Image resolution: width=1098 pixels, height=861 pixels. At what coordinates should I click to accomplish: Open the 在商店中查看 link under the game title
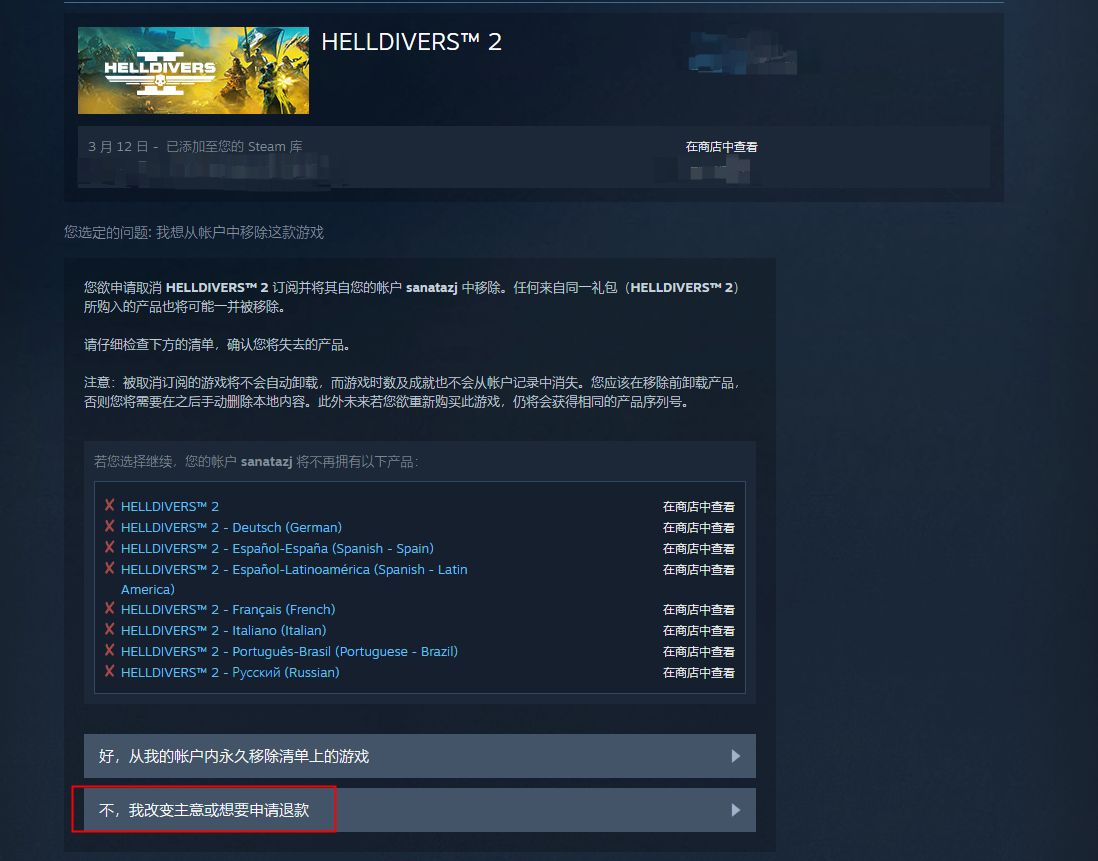click(721, 147)
